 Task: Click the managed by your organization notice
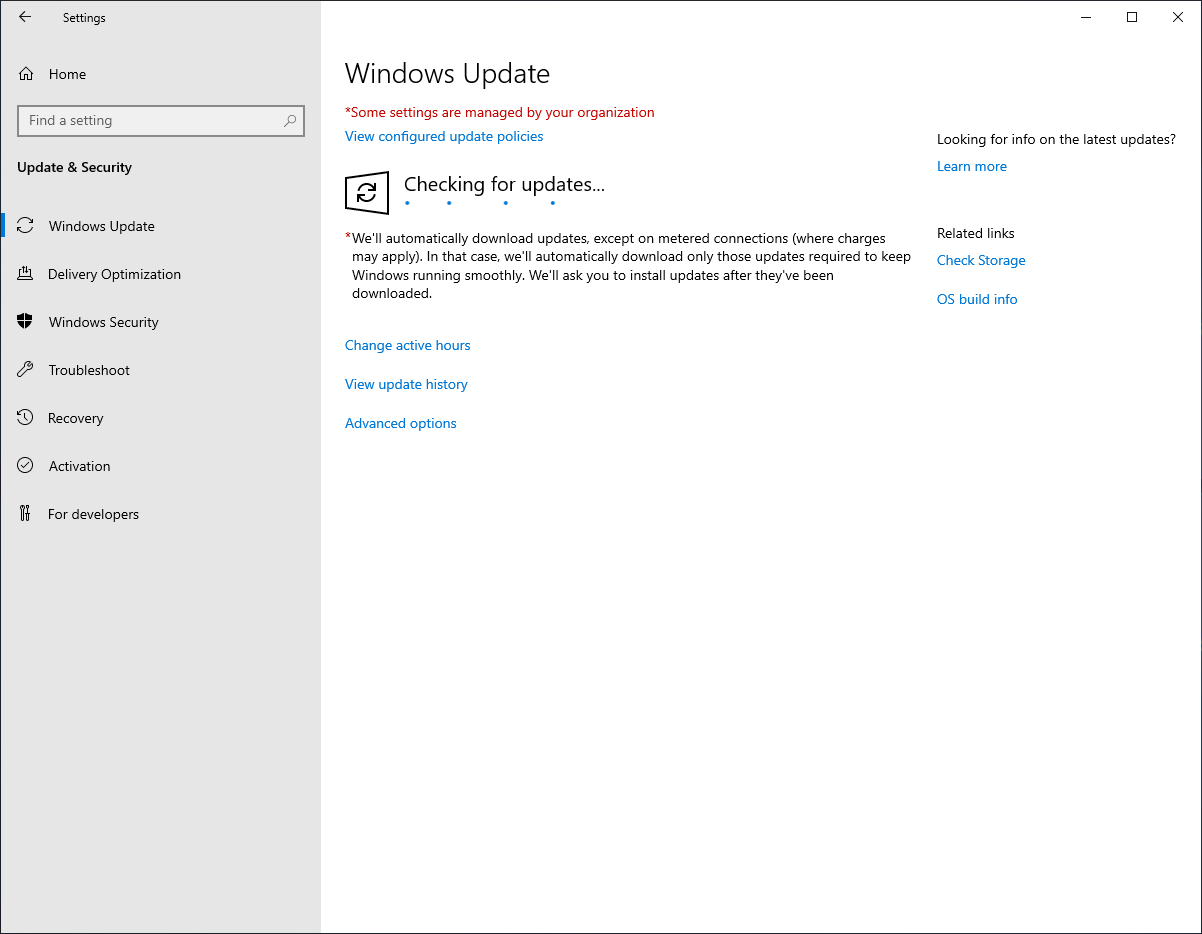point(500,112)
